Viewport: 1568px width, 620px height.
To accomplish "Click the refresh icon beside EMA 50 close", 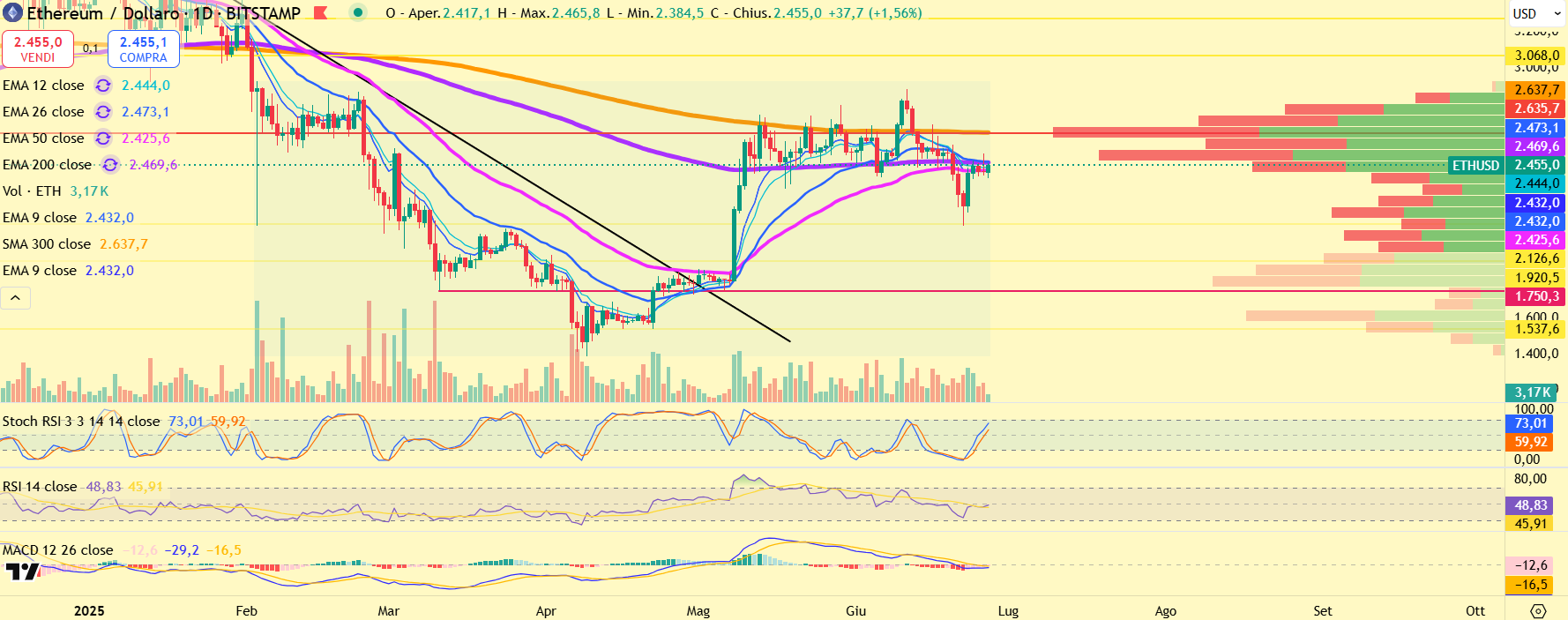I will point(103,138).
